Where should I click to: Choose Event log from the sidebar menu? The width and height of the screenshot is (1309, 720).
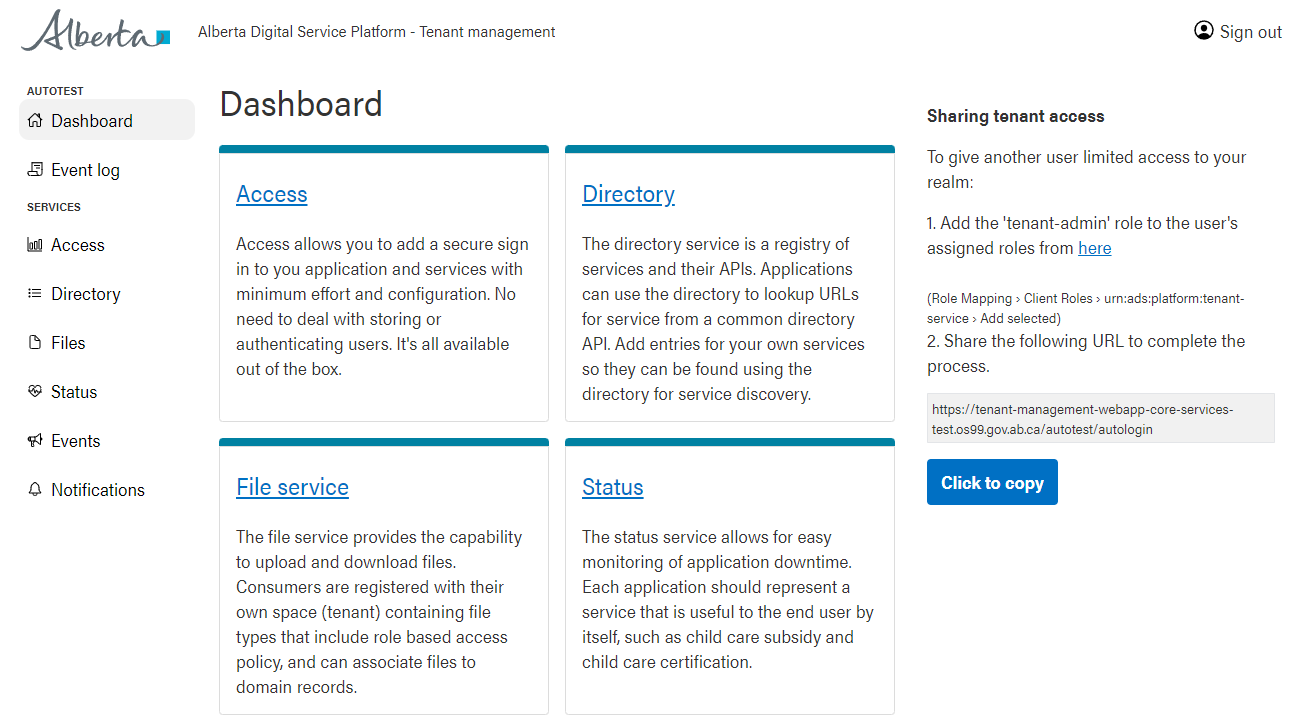[85, 169]
